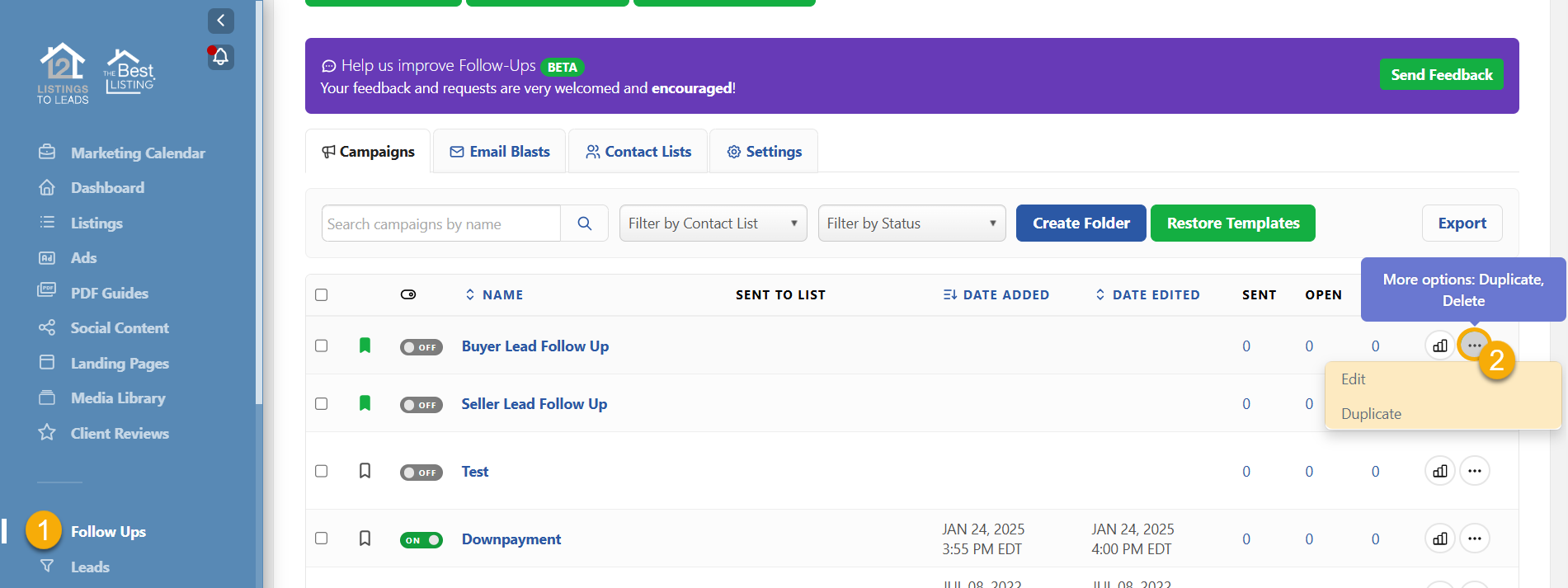
Task: Expand the Filter by Status dropdown
Action: [x=911, y=223]
